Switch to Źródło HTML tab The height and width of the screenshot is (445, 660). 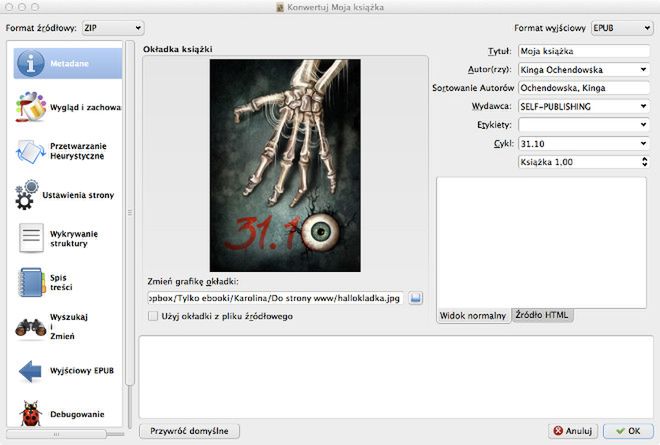pos(542,315)
